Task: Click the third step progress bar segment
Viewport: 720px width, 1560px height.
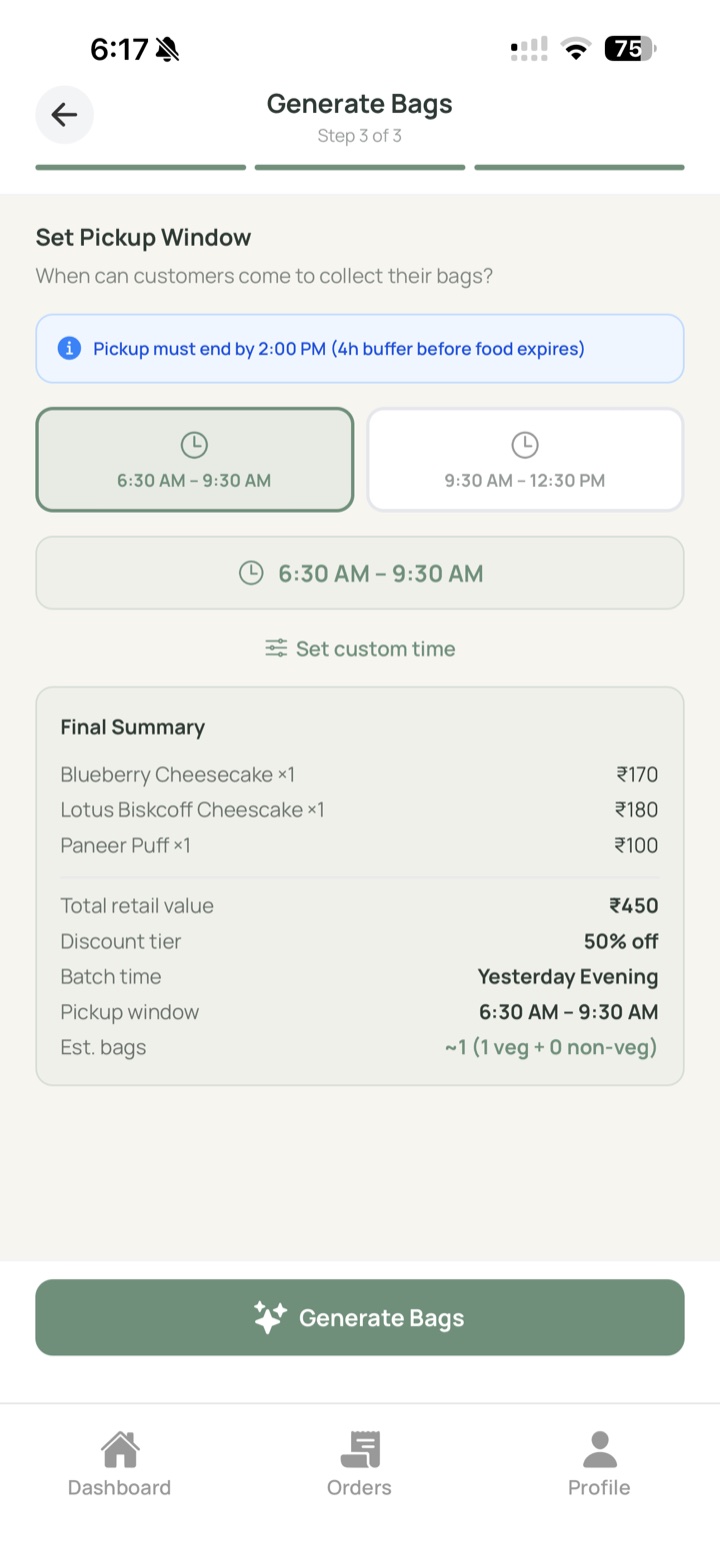Action: pos(579,167)
